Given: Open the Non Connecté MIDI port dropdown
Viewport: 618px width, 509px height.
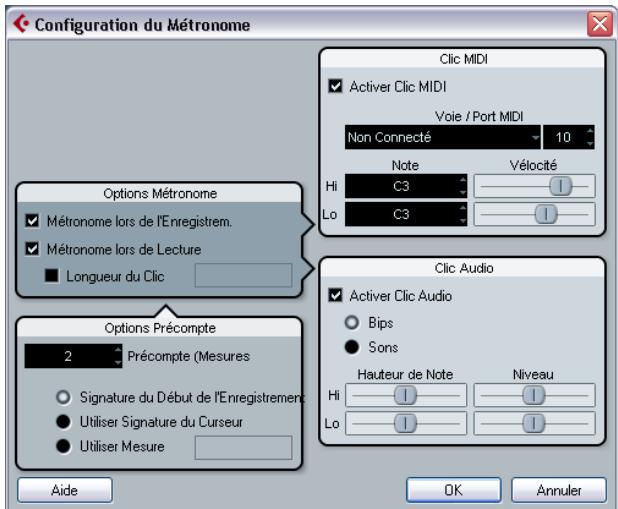Looking at the screenshot, I should 442,137.
